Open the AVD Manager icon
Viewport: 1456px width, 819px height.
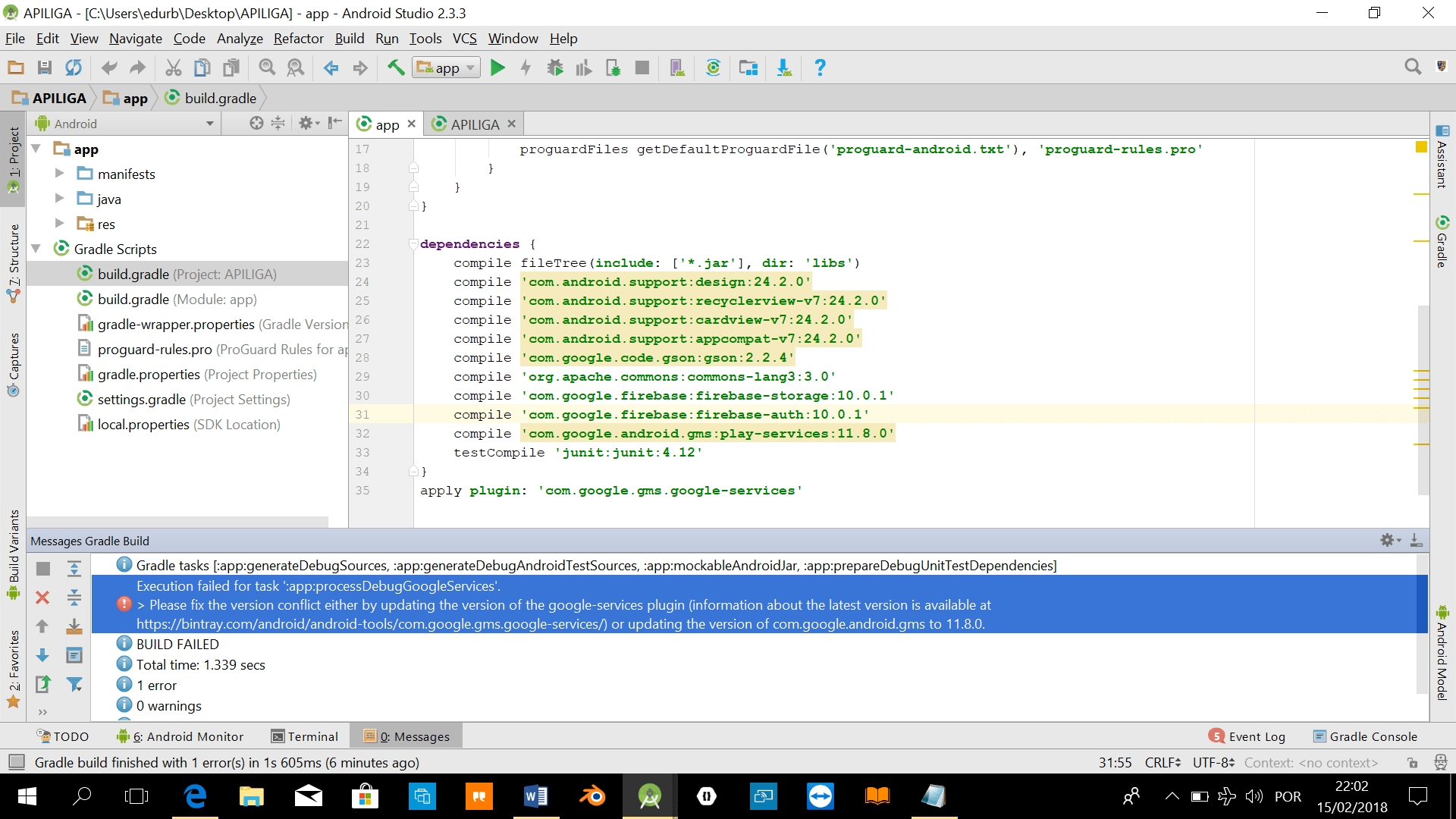[676, 68]
